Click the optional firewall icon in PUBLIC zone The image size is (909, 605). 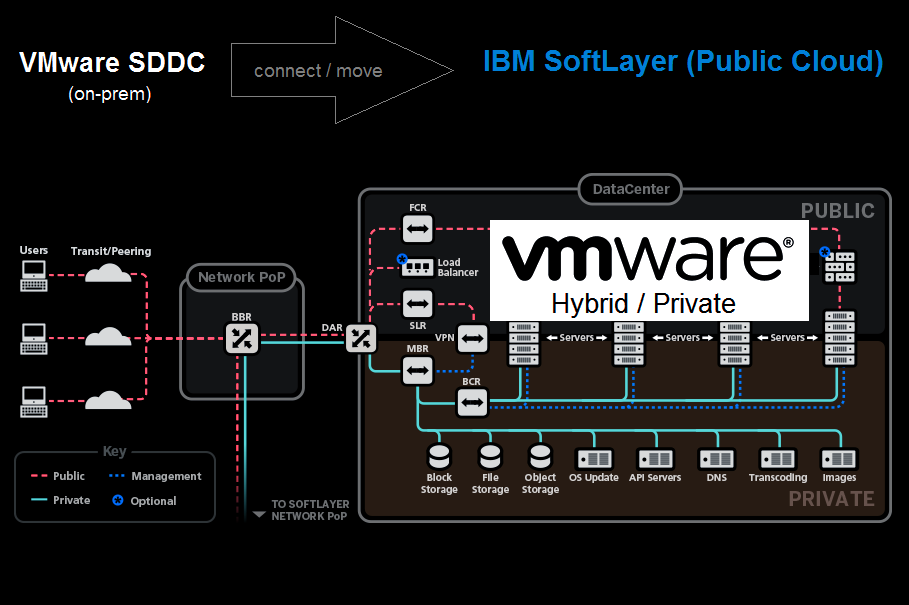pyautogui.click(x=839, y=267)
